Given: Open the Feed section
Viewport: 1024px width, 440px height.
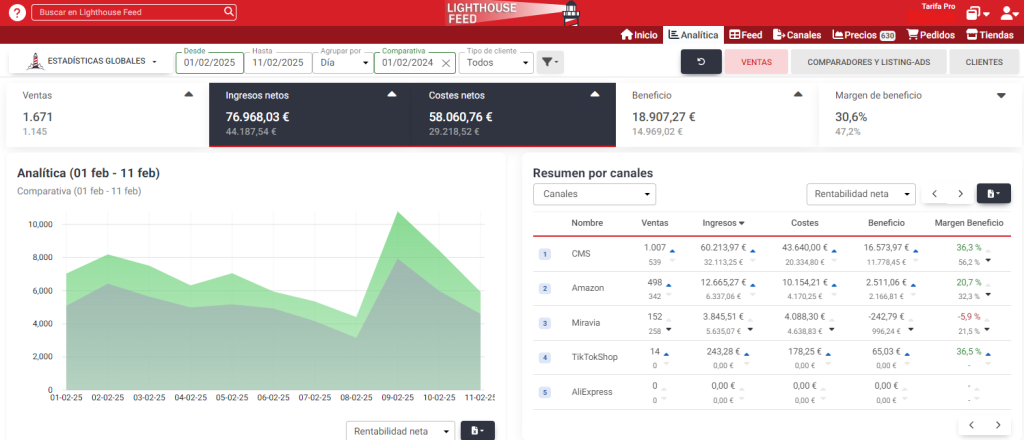Looking at the screenshot, I should [x=746, y=35].
